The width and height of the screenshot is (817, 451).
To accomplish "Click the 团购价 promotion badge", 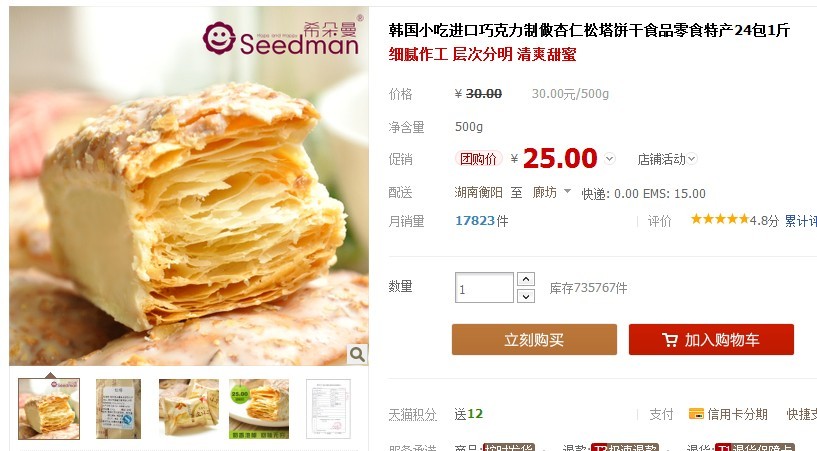I will (x=478, y=159).
